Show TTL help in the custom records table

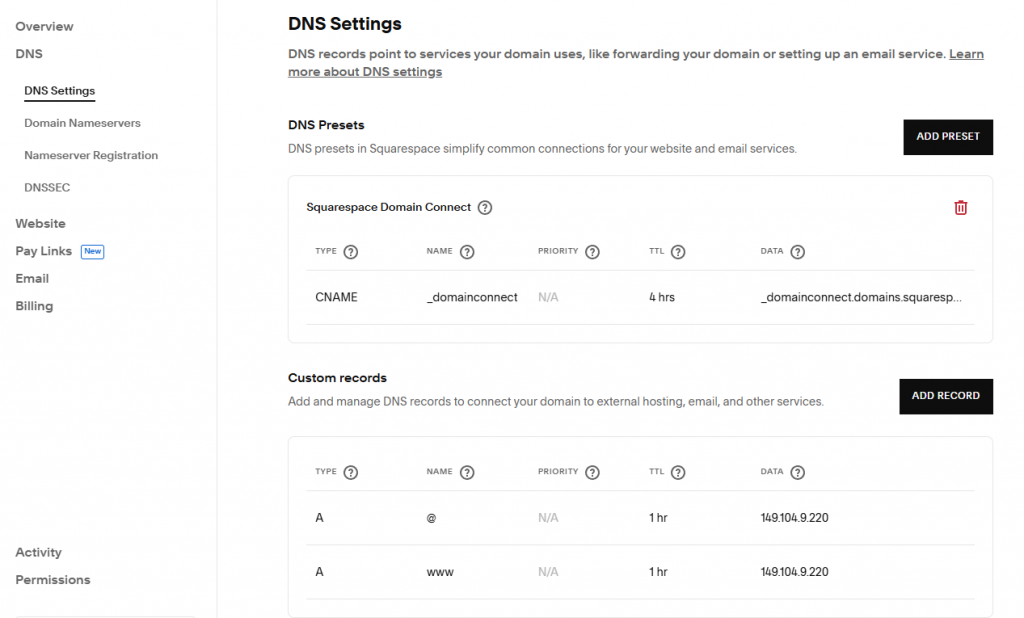point(678,472)
